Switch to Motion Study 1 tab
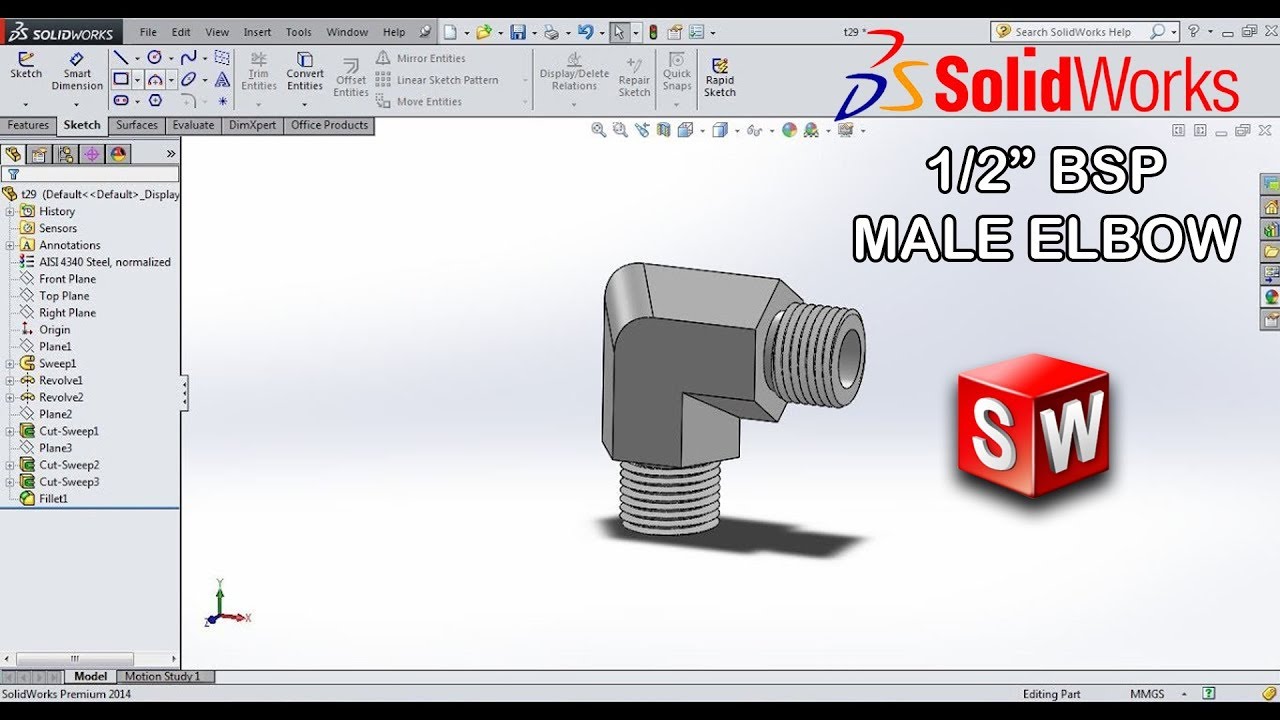The image size is (1280, 720). click(x=162, y=677)
